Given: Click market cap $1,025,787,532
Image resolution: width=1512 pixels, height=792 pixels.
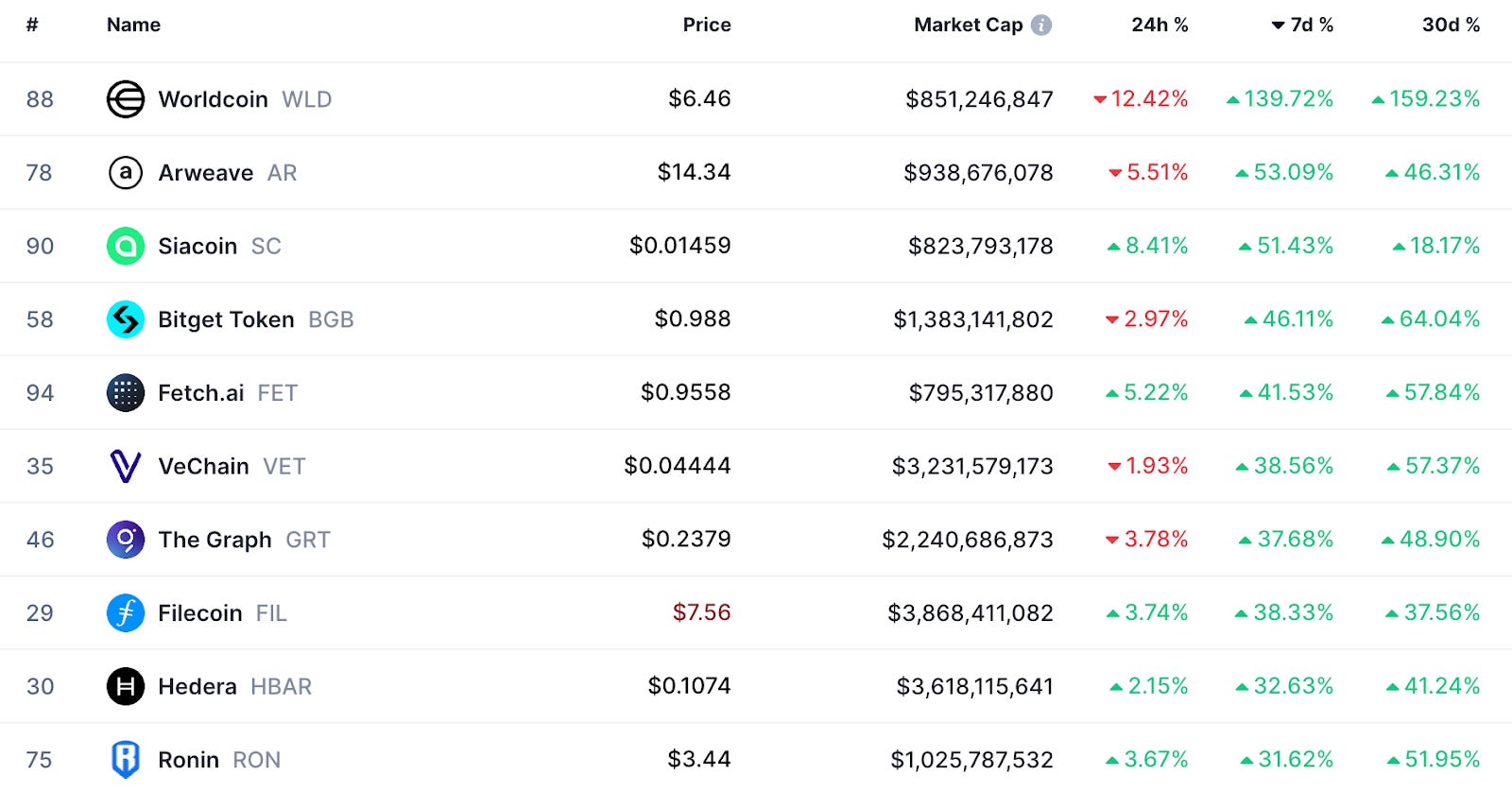Looking at the screenshot, I should pyautogui.click(x=971, y=760).
